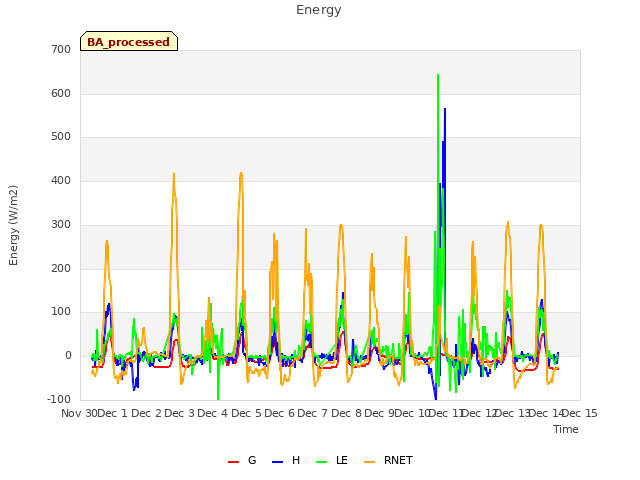This screenshot has width=640, height=480.
Task: Click the orange RNET legend color marker
Action: coord(369,462)
